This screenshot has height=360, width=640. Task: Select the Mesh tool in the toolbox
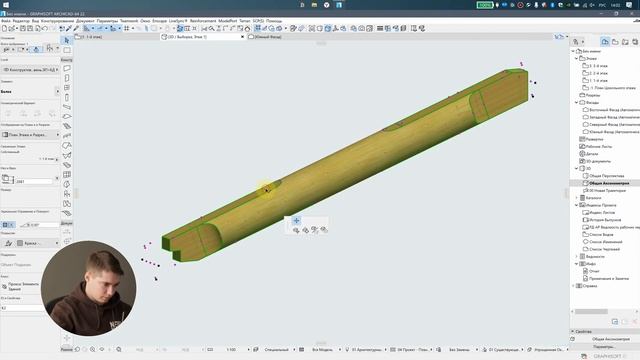click(x=67, y=213)
